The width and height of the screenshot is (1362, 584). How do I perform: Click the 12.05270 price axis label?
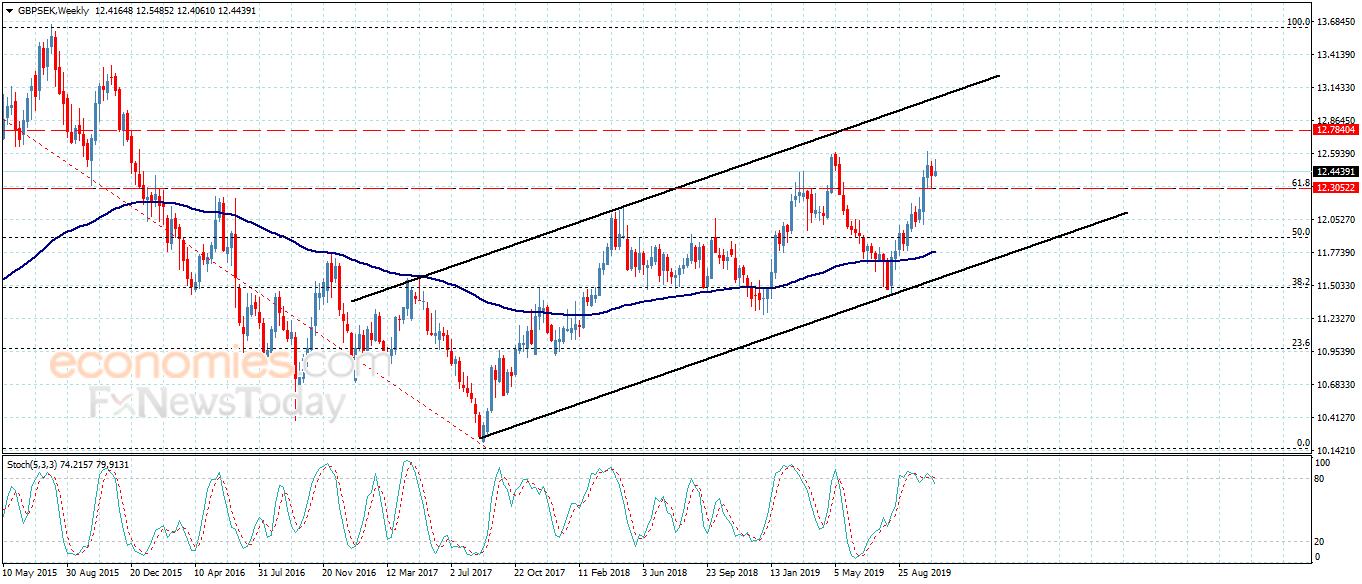(1337, 220)
